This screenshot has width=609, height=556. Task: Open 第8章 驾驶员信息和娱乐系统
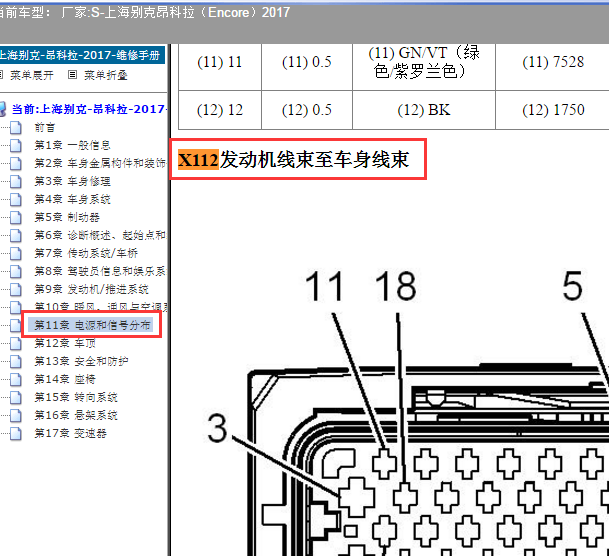[x=100, y=271]
